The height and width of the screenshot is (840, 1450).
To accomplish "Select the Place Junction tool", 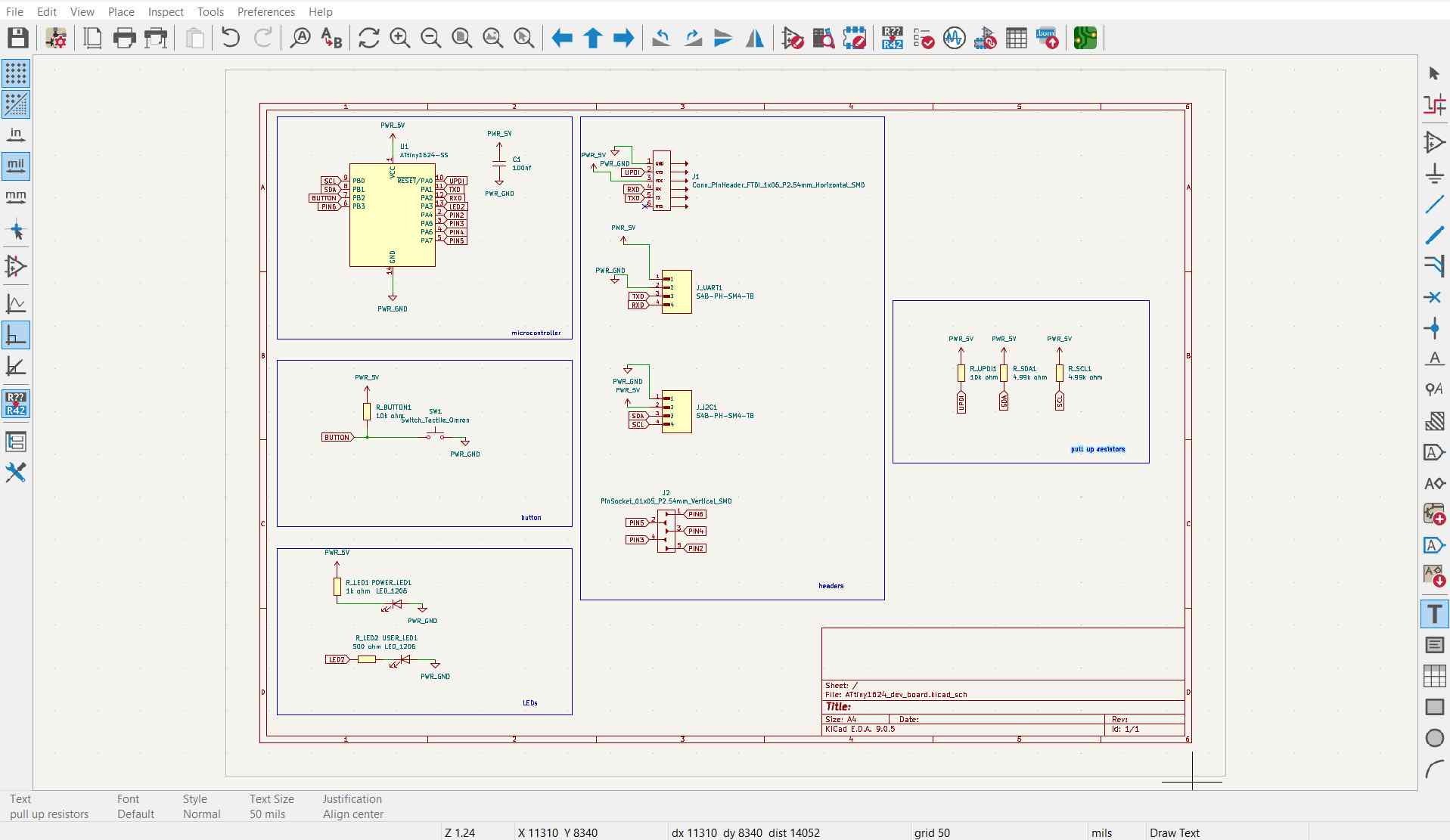I will pyautogui.click(x=1434, y=328).
